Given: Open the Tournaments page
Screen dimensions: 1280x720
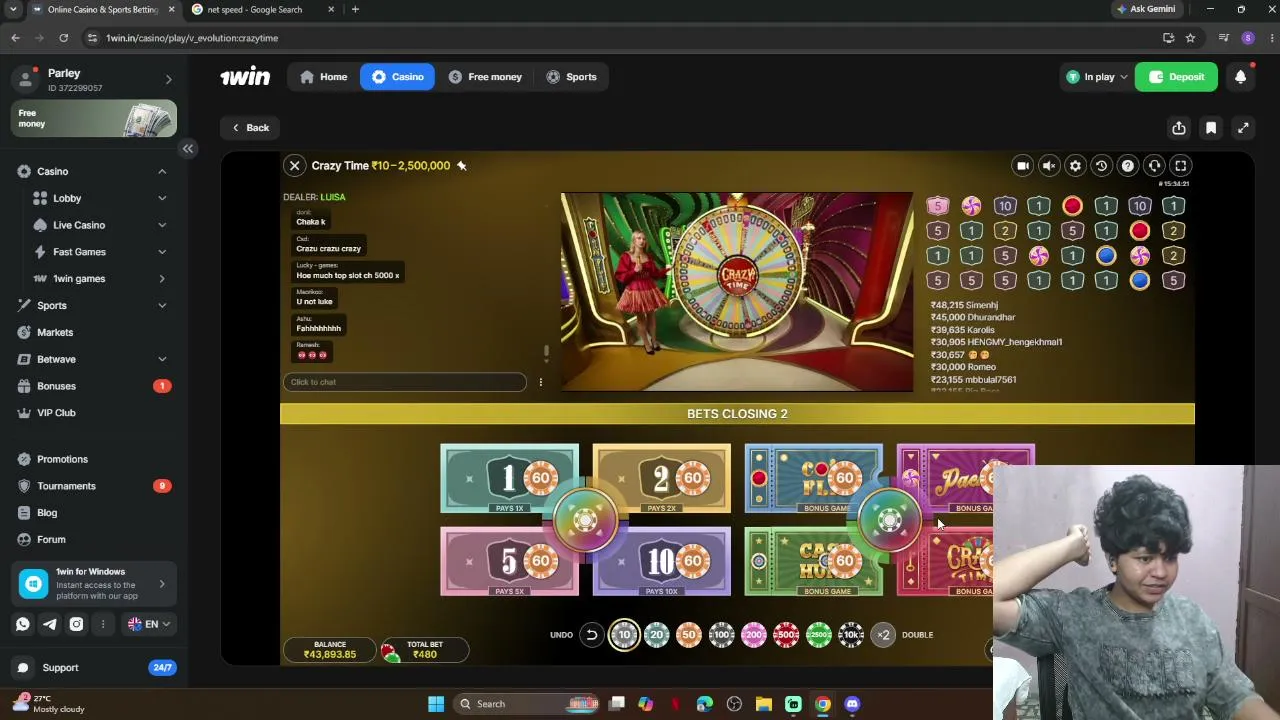Looking at the screenshot, I should (x=94, y=486).
